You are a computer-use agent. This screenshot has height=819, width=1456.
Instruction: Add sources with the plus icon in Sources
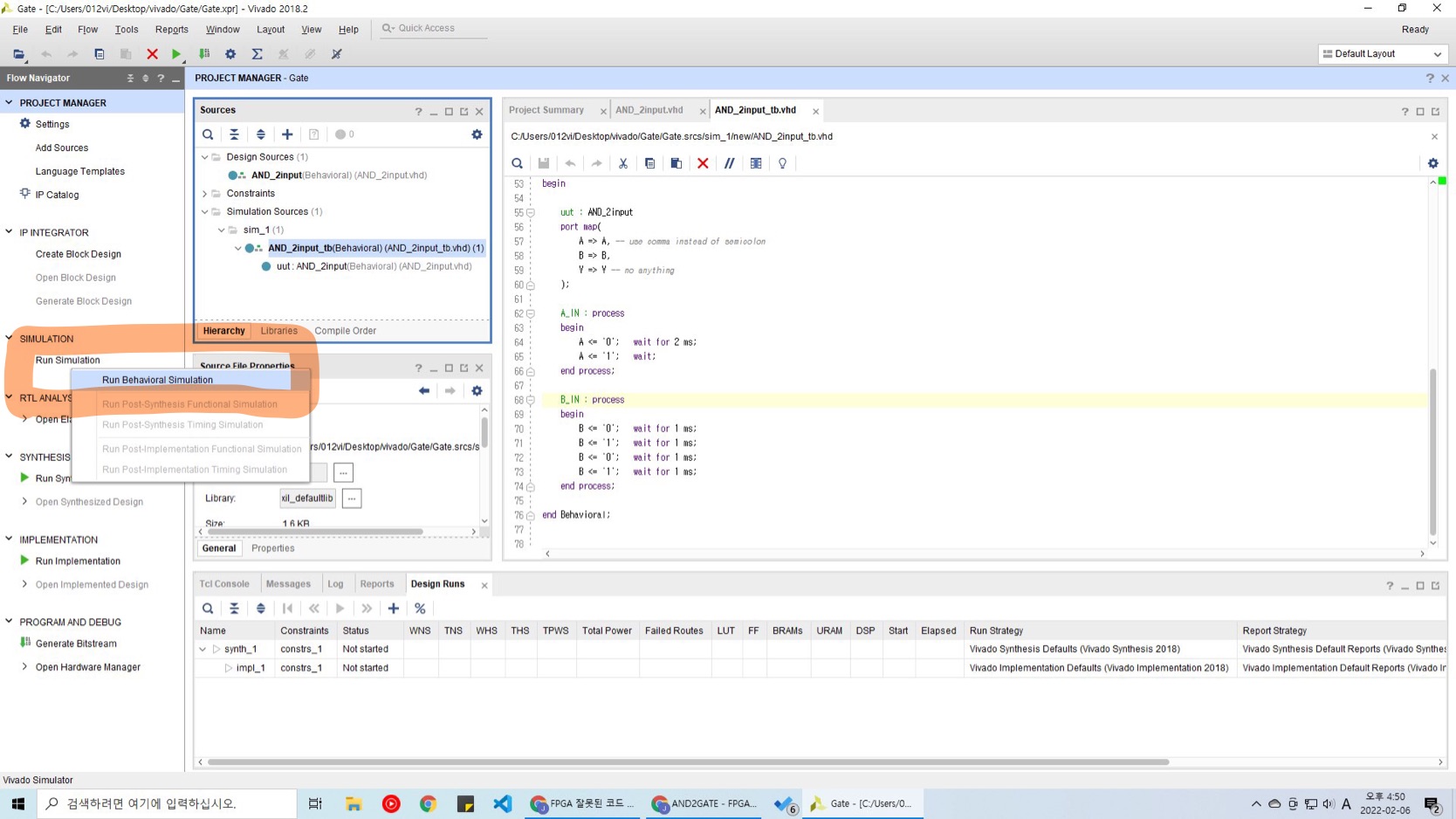(x=287, y=134)
